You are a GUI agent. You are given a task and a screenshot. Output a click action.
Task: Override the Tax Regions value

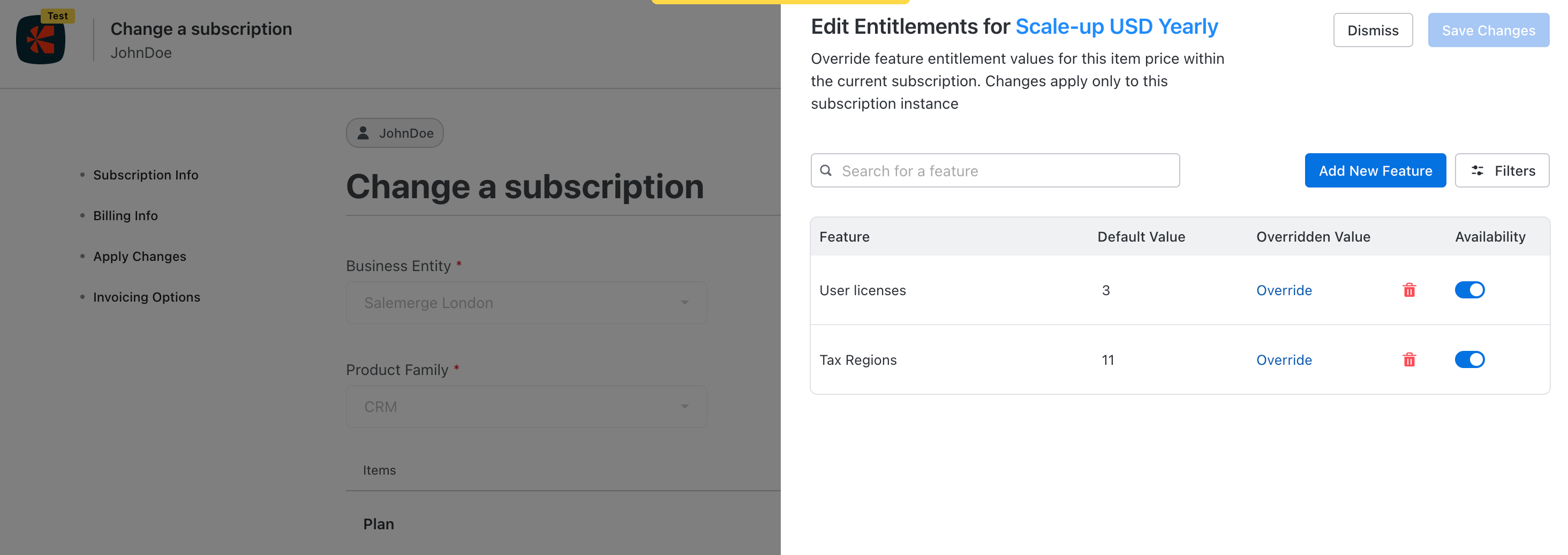click(1284, 360)
